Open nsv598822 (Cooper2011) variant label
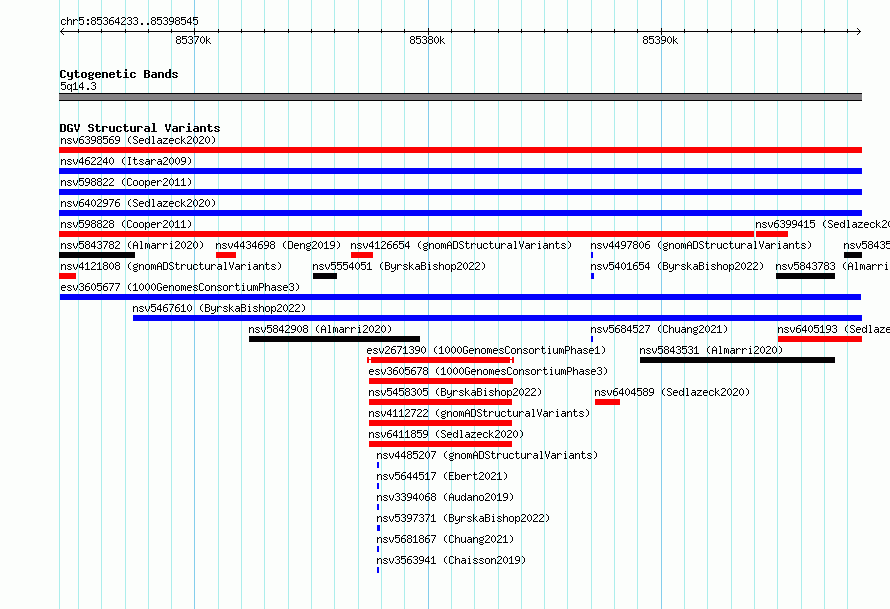Image resolution: width=890 pixels, height=609 pixels. click(x=126, y=182)
